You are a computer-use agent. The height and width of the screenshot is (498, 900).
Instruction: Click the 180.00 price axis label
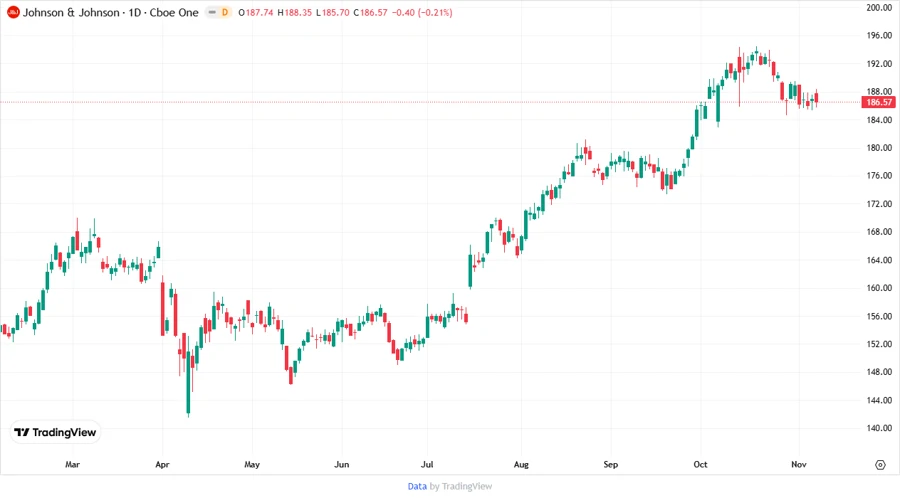coord(879,147)
